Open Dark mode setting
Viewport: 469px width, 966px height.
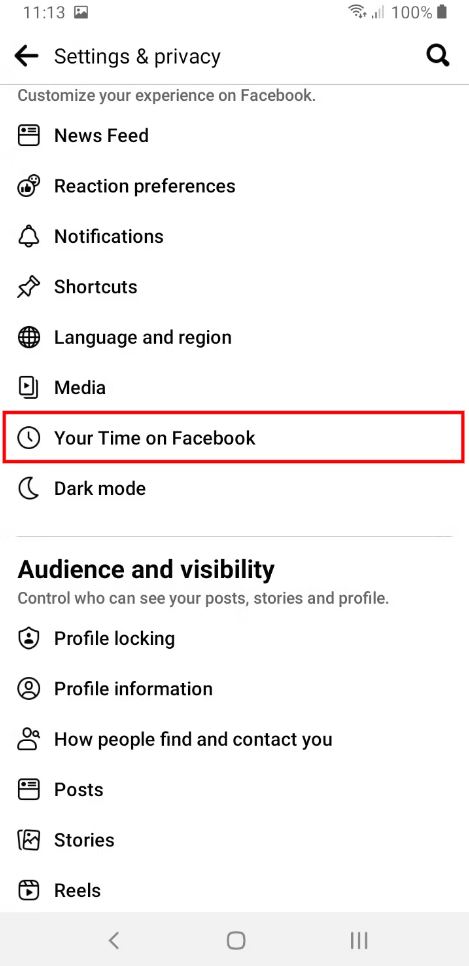pos(234,489)
